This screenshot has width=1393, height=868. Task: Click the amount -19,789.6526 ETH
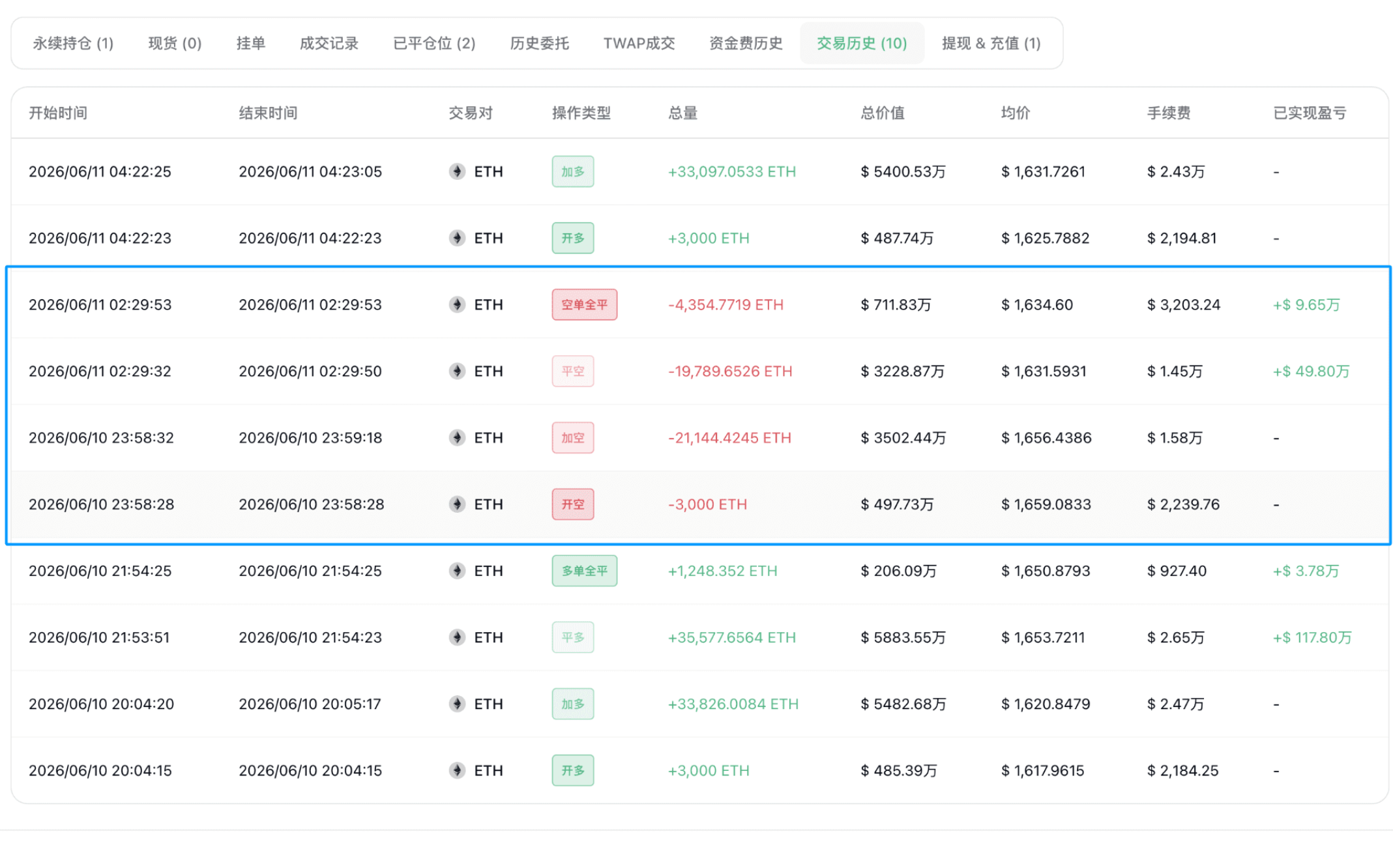coord(730,371)
